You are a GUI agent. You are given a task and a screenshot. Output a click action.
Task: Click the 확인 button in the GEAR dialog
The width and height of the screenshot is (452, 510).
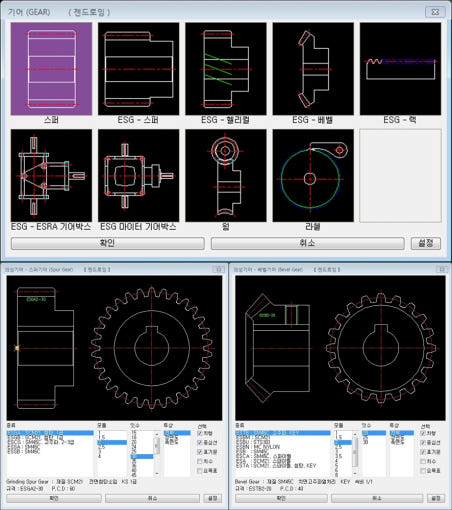point(108,243)
